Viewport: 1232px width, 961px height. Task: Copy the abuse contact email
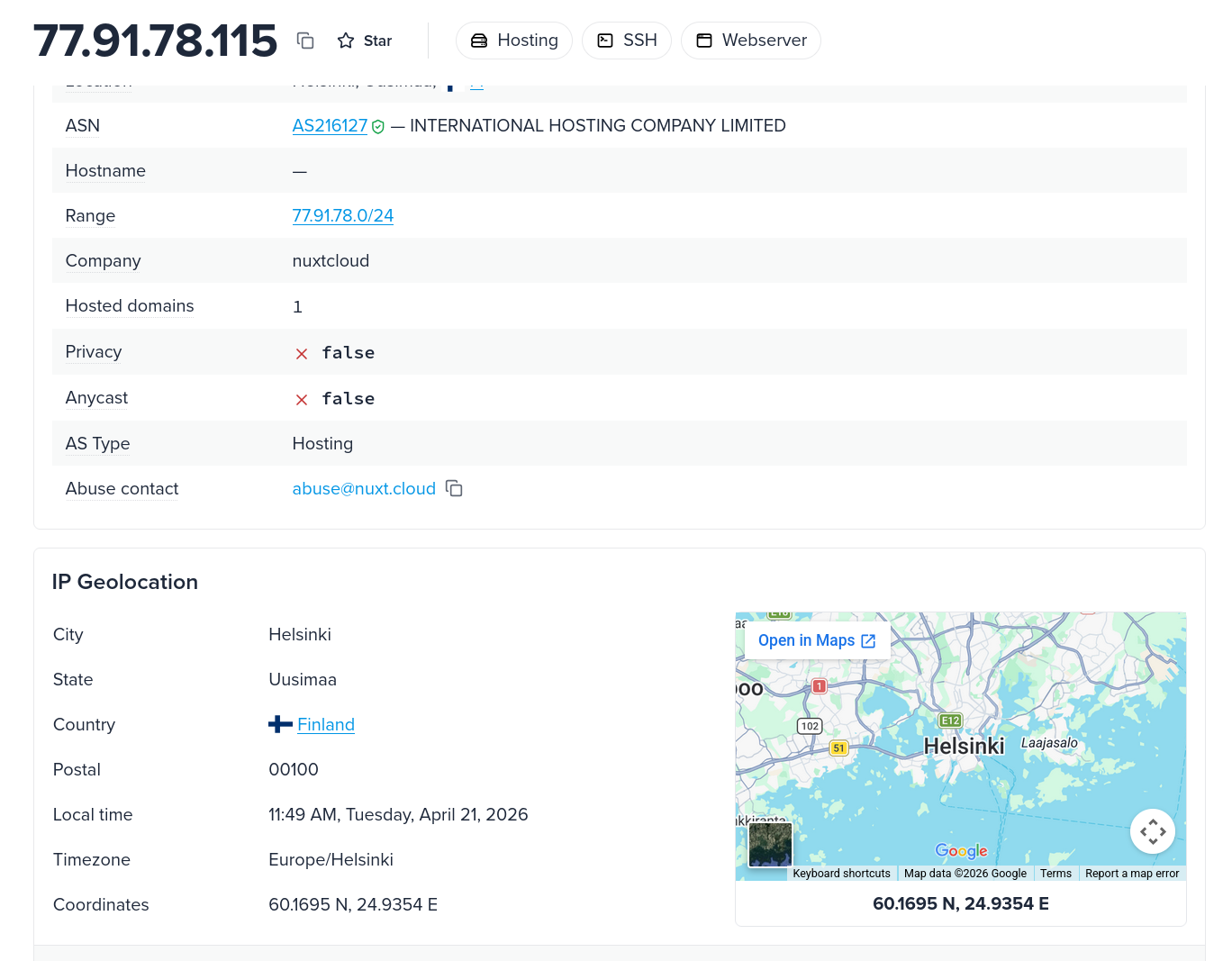[454, 489]
